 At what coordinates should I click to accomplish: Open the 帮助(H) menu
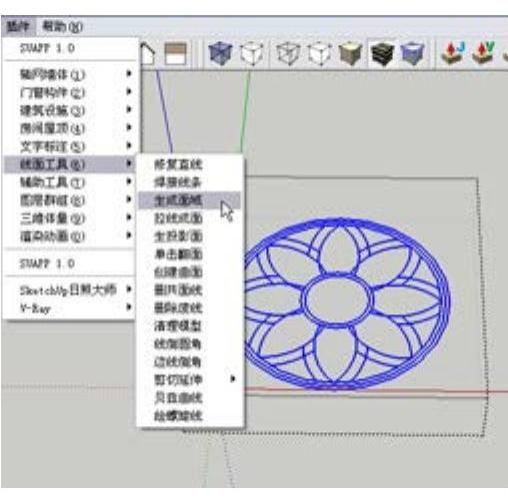(x=62, y=27)
